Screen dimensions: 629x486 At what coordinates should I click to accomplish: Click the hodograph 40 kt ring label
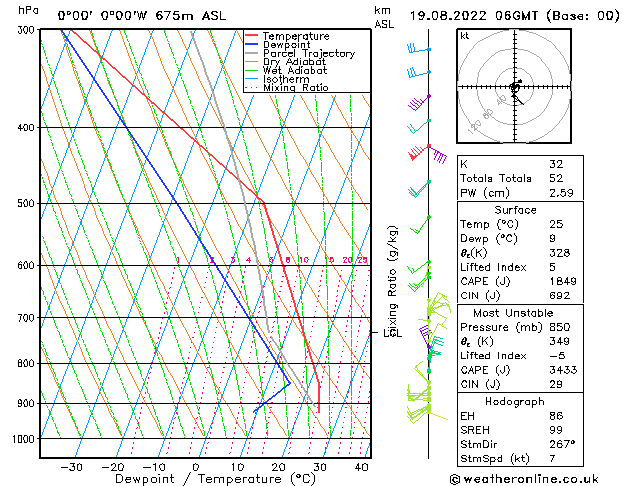coord(501,100)
